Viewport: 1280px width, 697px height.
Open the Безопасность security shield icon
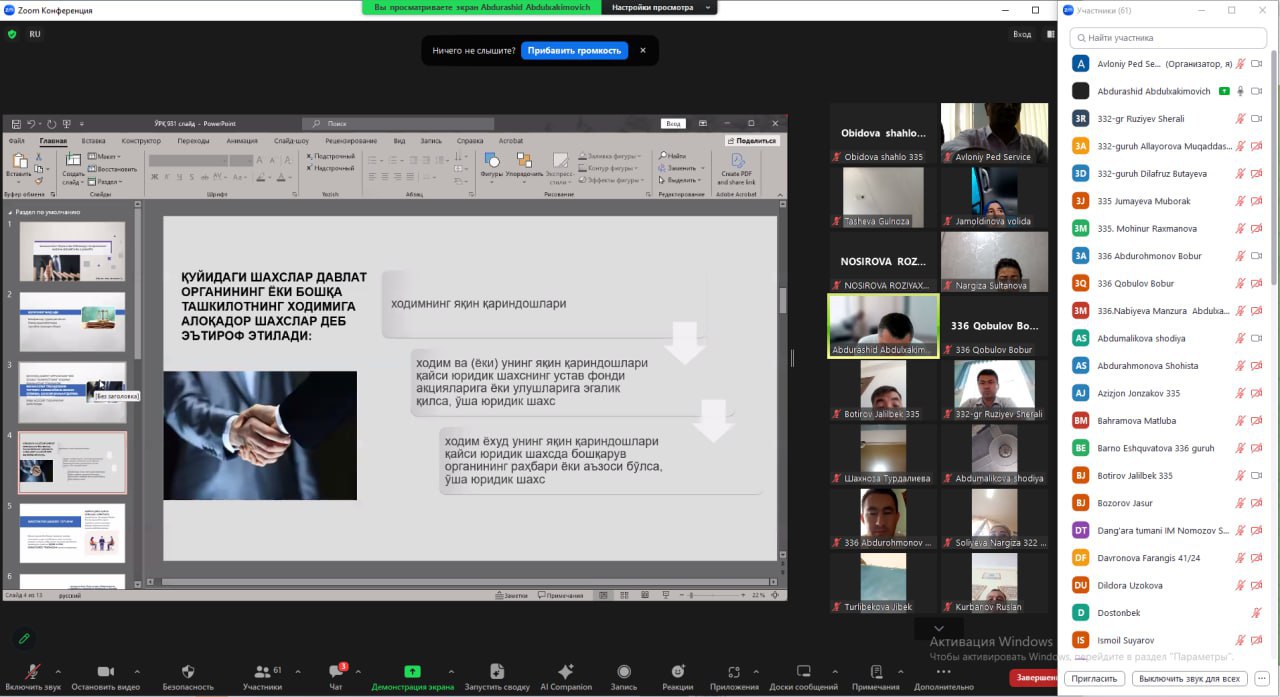tap(188, 672)
